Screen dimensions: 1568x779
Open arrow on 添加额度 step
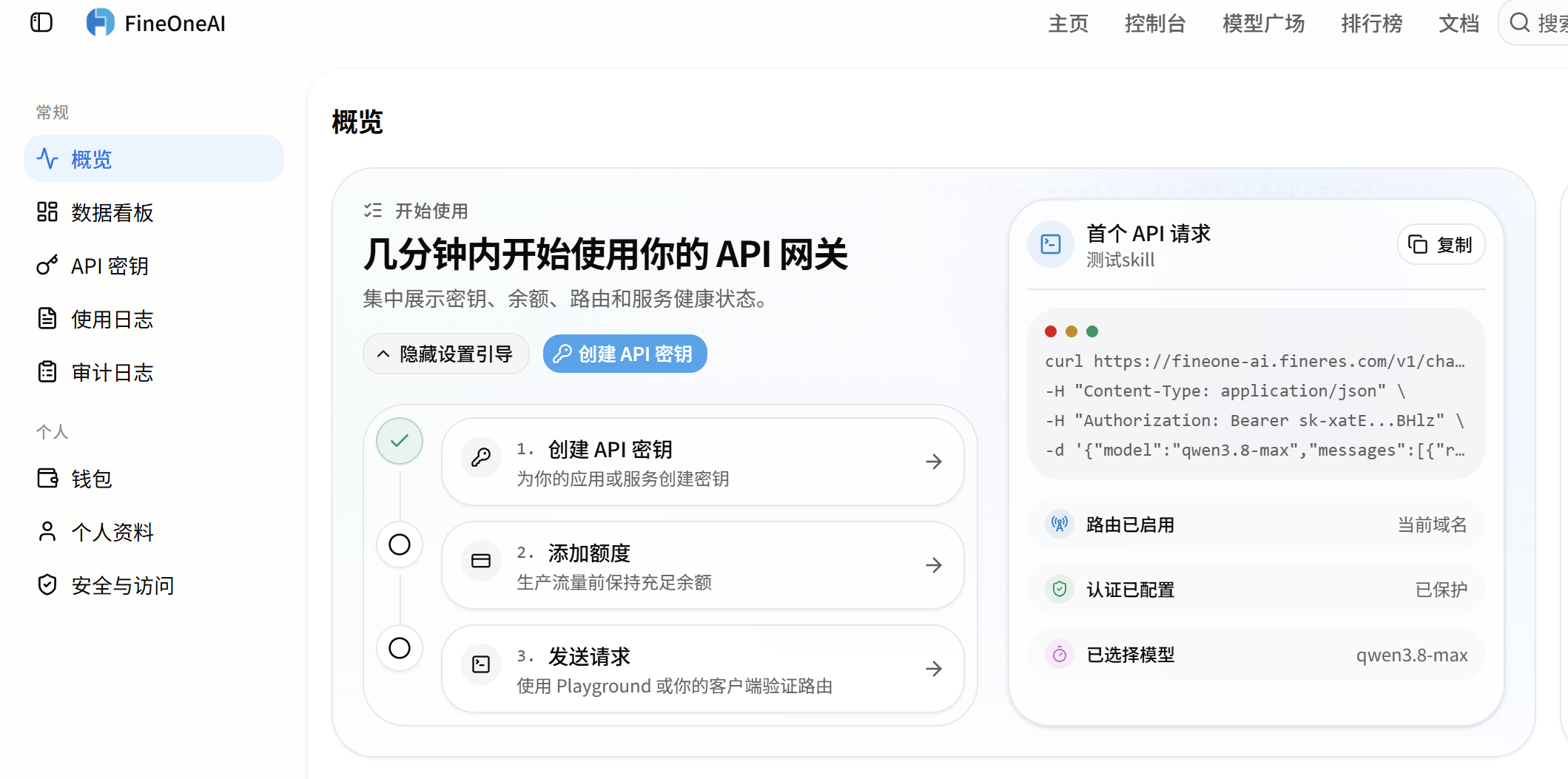pyautogui.click(x=934, y=565)
